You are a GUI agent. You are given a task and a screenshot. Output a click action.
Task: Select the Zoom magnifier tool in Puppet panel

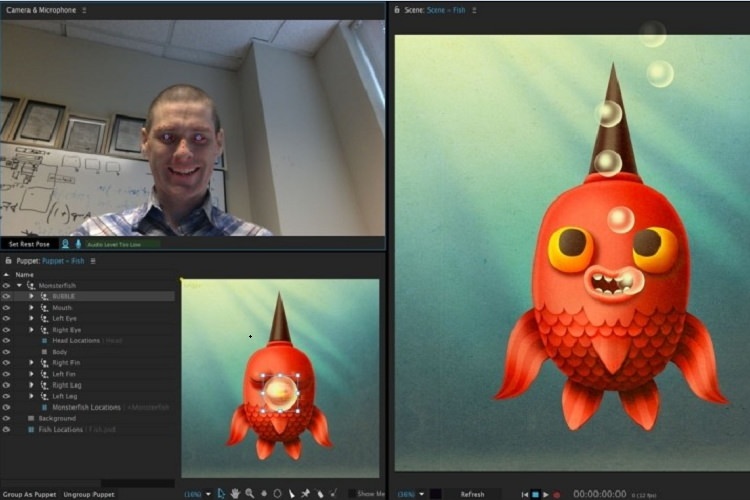pos(249,493)
